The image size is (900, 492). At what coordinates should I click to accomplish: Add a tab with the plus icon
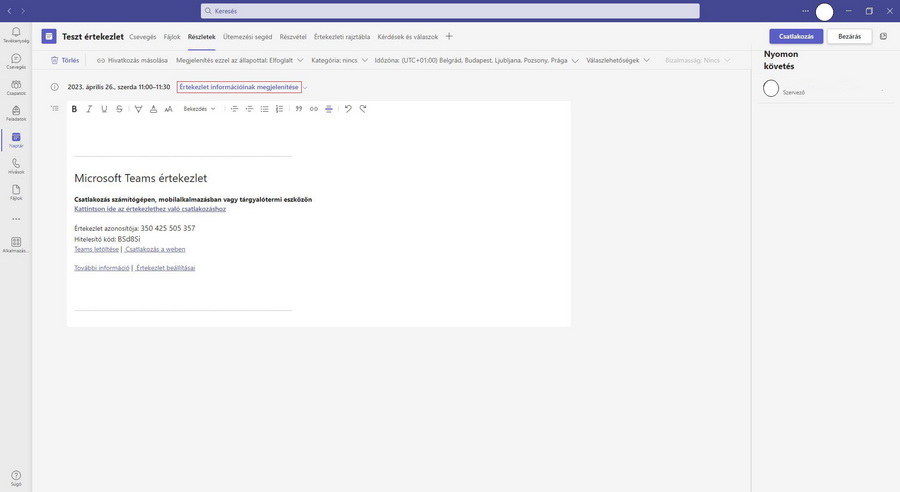pyautogui.click(x=449, y=36)
